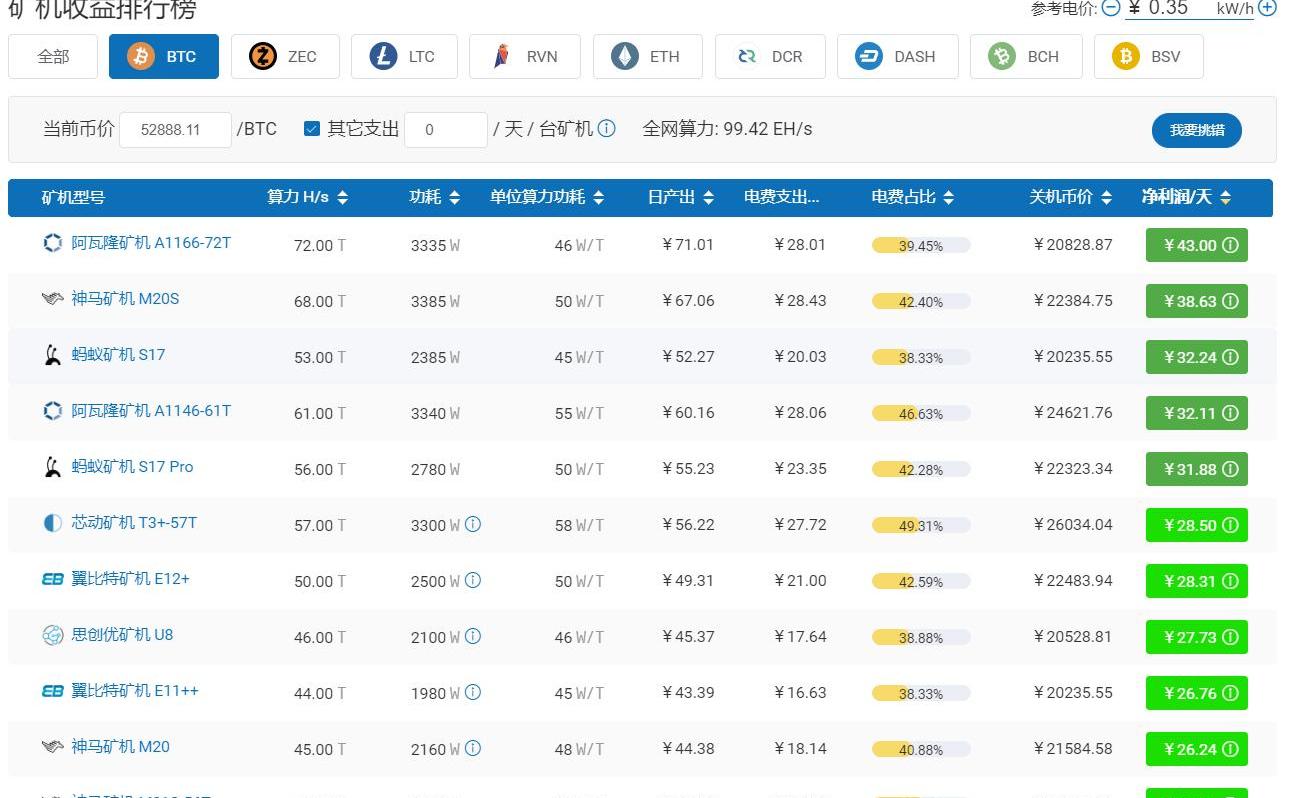Image resolution: width=1304 pixels, height=798 pixels.
Task: Sort table by 净利润/天 column
Action: point(1186,197)
